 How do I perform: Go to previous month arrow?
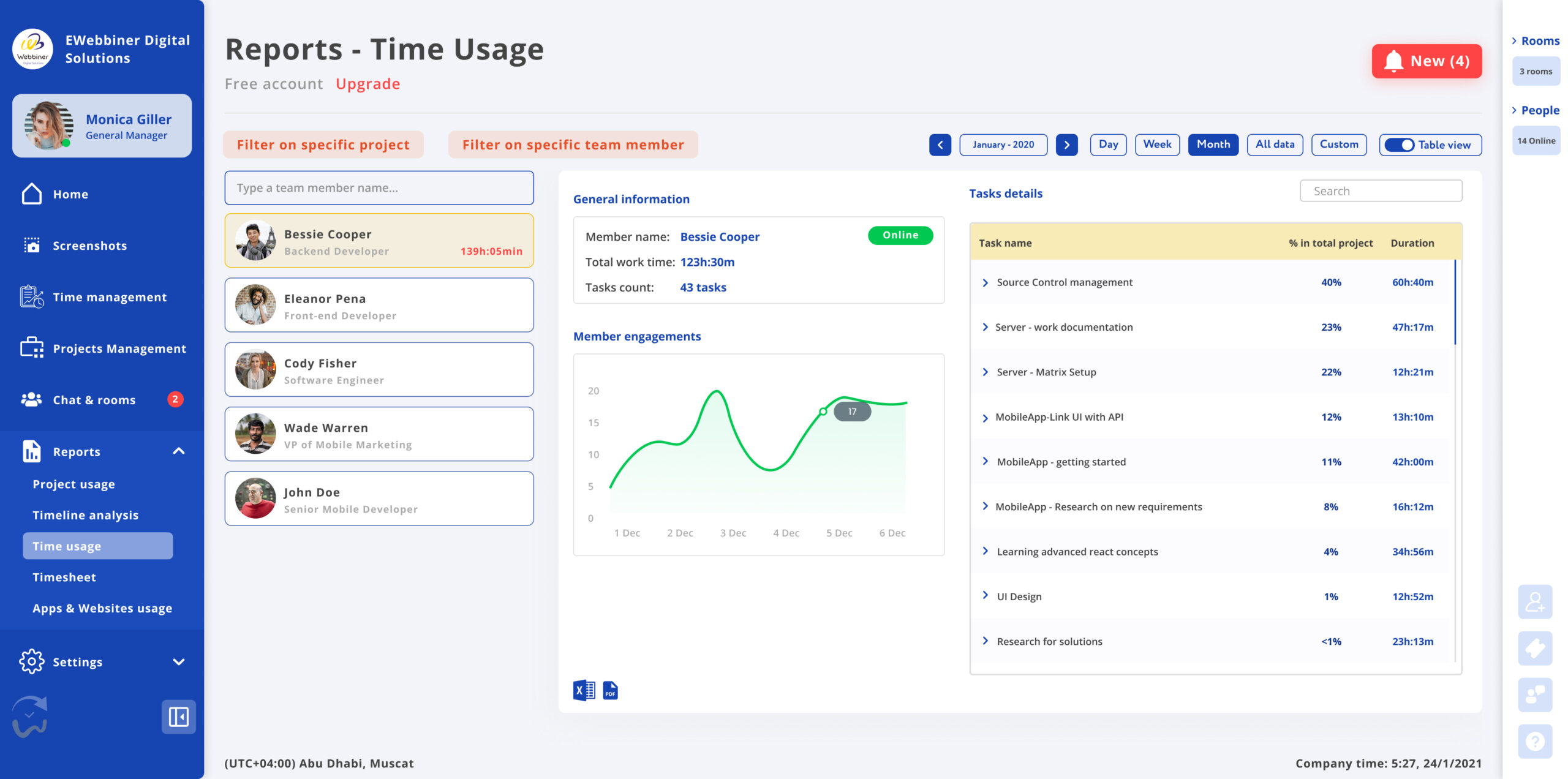point(940,145)
